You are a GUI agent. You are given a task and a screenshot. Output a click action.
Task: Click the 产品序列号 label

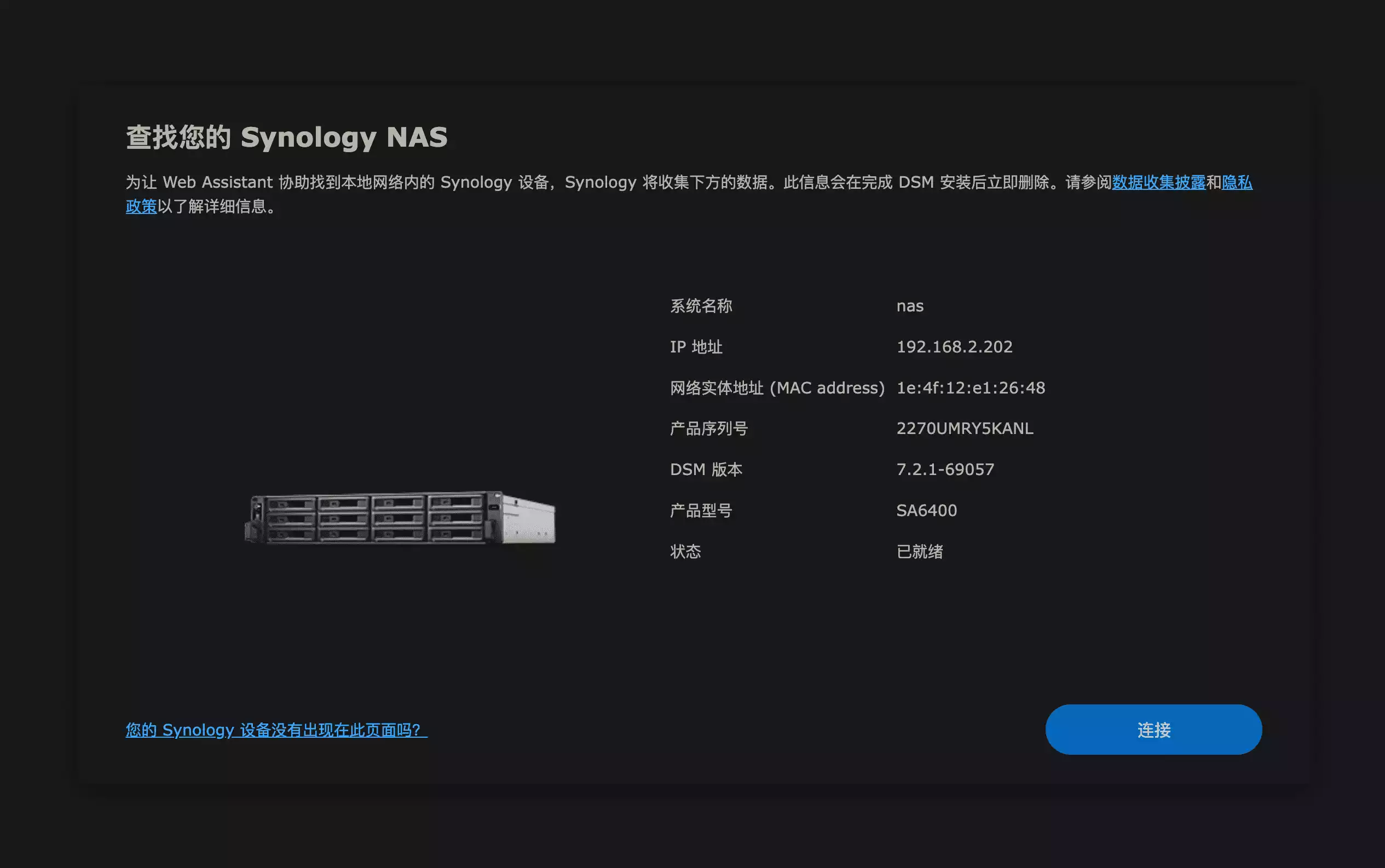click(708, 429)
